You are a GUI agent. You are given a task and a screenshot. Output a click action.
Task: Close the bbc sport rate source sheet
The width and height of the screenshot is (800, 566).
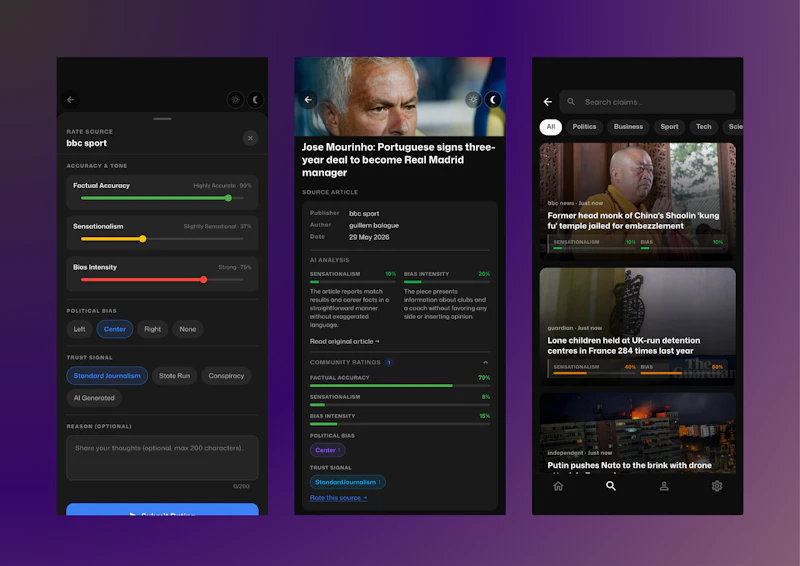[250, 138]
